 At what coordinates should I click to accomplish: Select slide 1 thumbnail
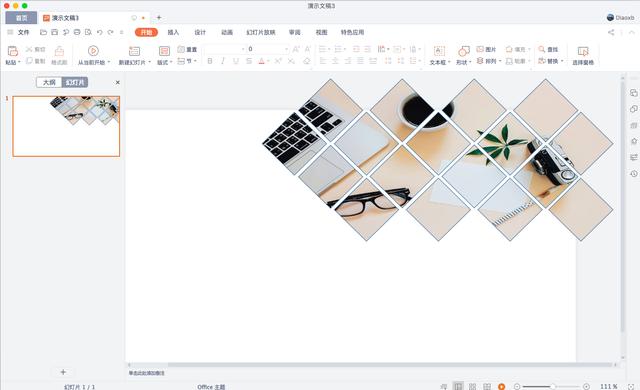click(x=66, y=126)
